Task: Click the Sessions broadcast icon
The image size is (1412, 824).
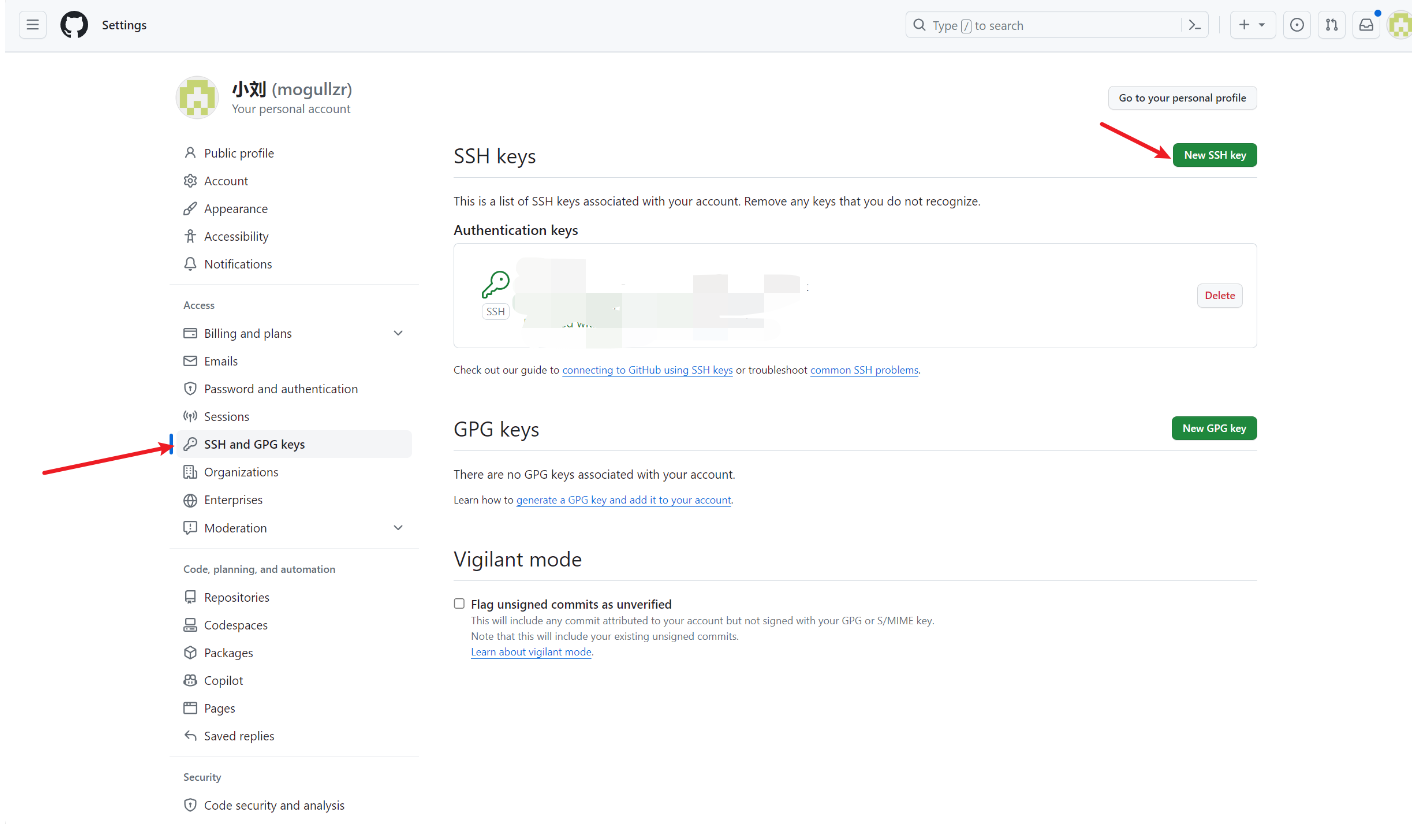Action: [x=190, y=416]
